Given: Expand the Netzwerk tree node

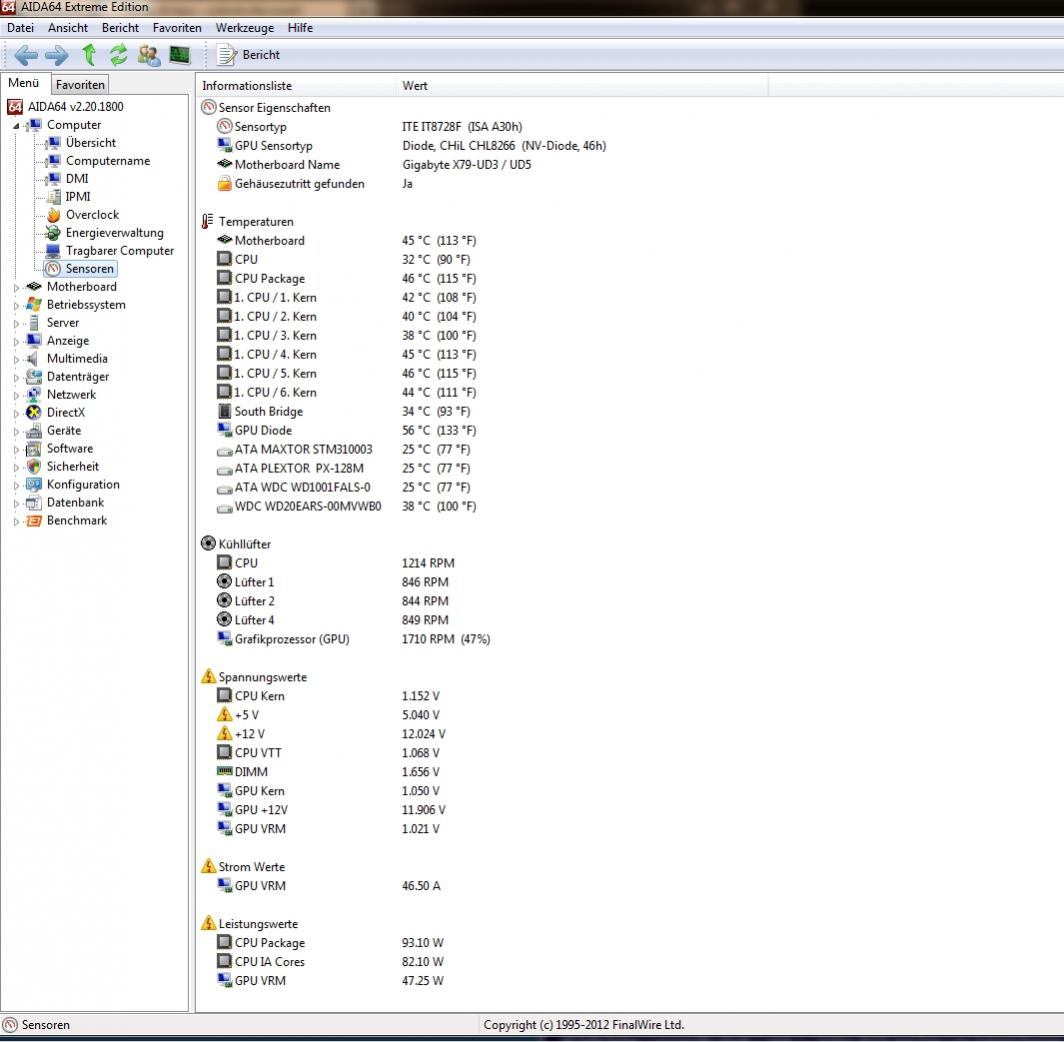Looking at the screenshot, I should 16,395.
